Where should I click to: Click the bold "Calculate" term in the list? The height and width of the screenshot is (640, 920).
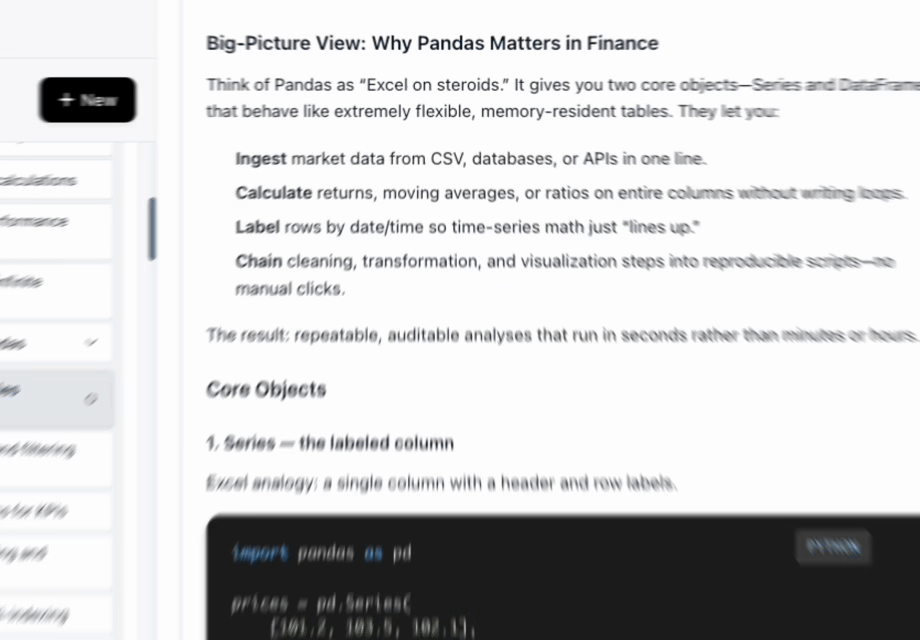(x=273, y=192)
